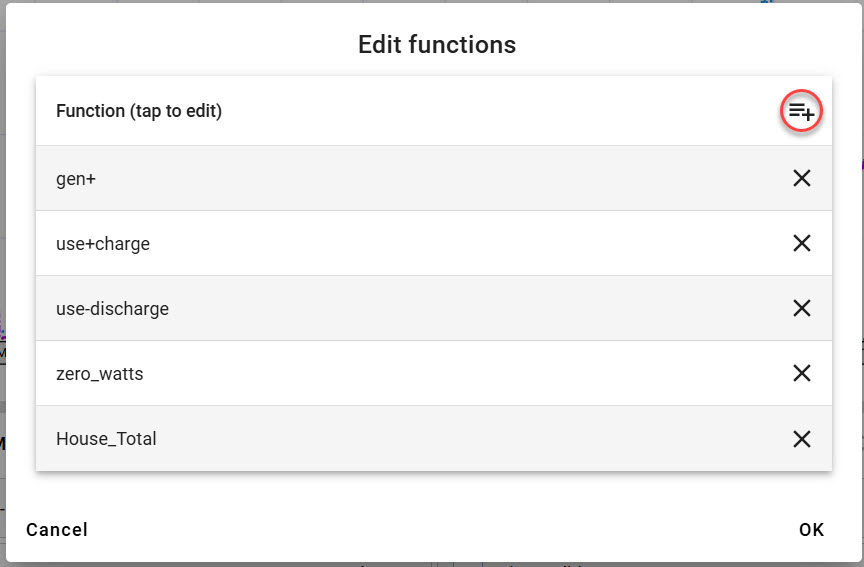
Task: Dismiss the dialog via the dimmed left backdrop
Action: pos(2,276)
